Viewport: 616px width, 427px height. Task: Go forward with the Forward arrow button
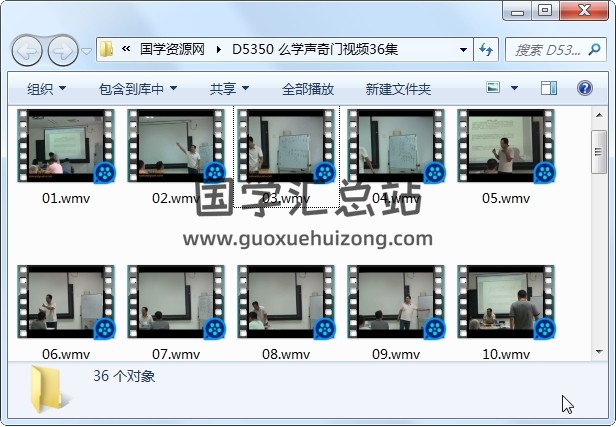[63, 50]
